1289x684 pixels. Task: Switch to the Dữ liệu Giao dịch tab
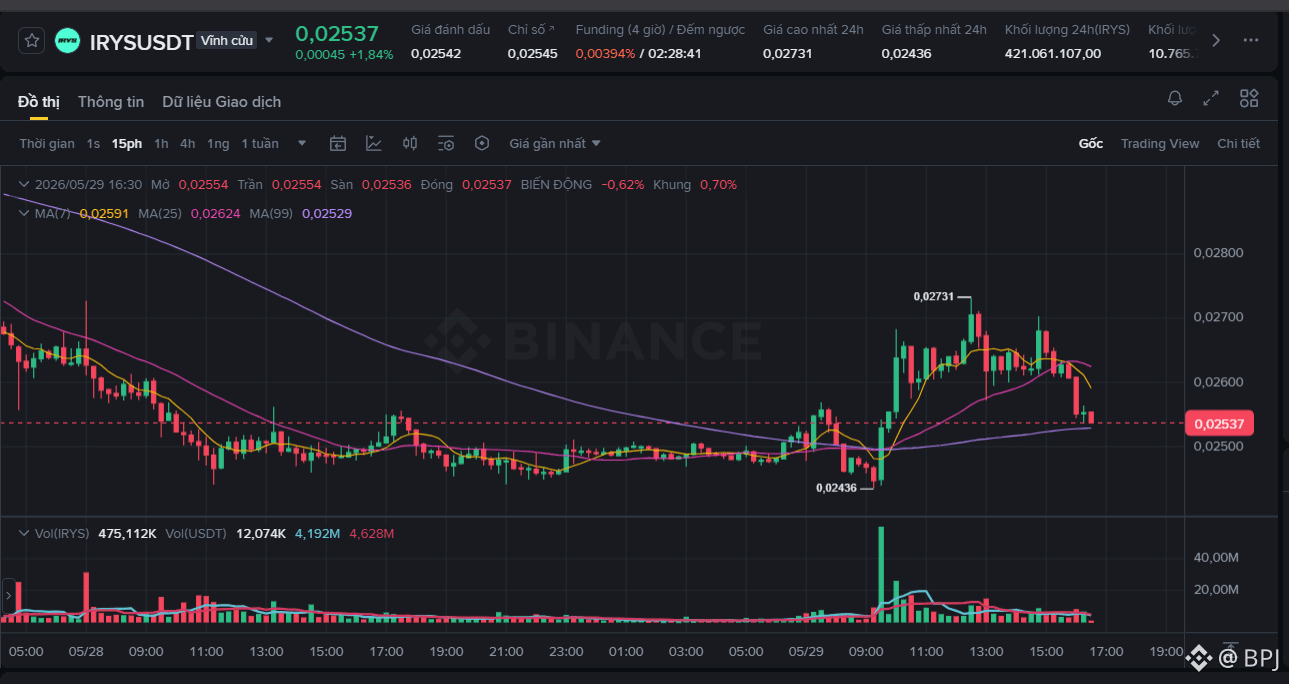pyautogui.click(x=222, y=101)
